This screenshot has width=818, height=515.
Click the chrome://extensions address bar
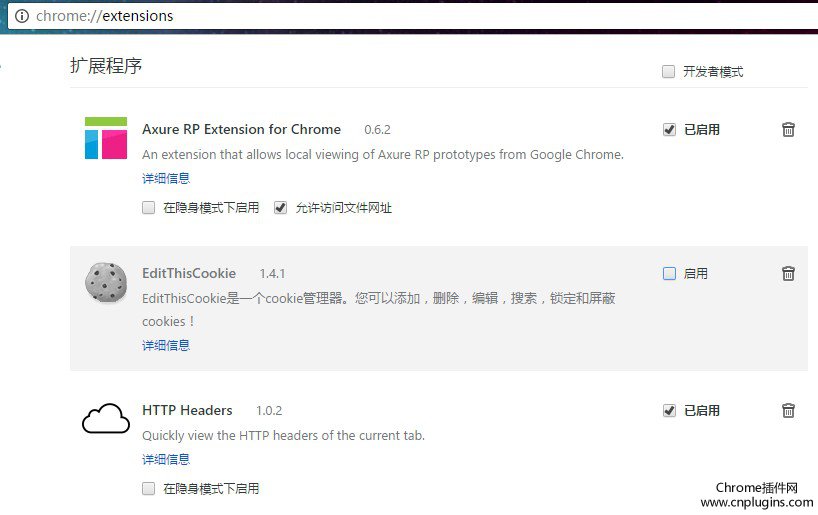click(413, 16)
